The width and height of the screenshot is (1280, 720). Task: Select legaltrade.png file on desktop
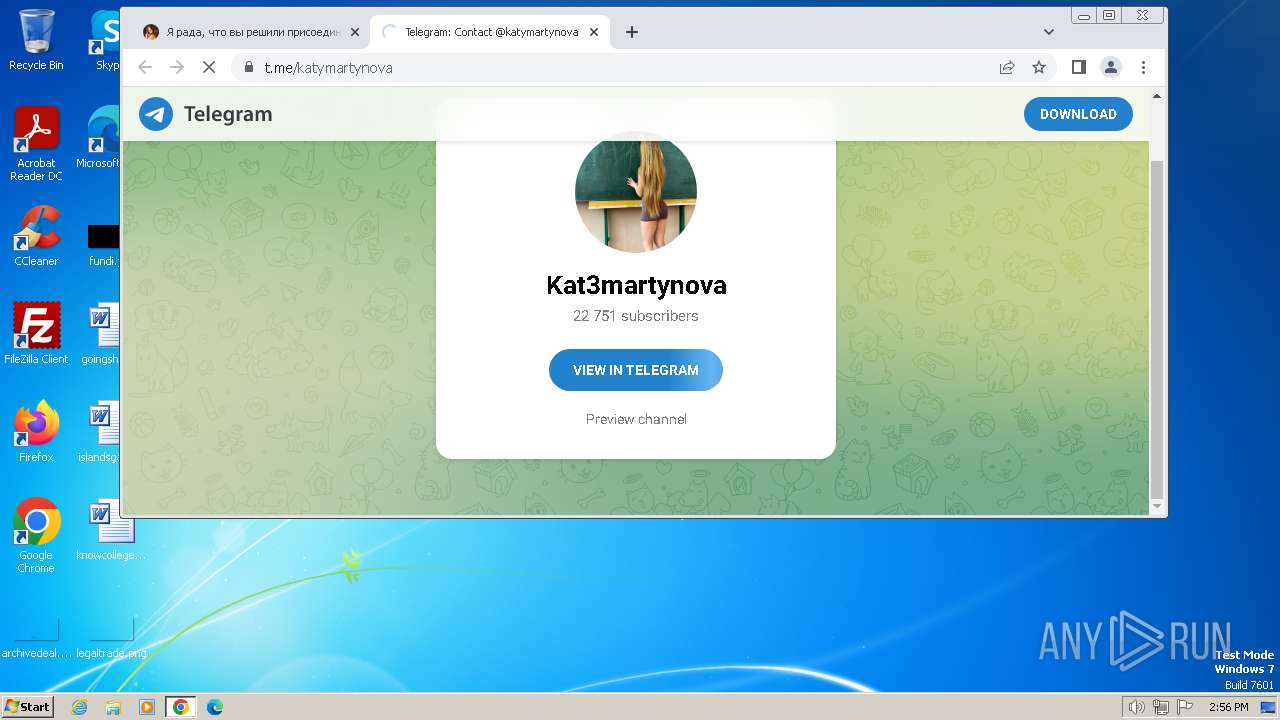pos(112,638)
